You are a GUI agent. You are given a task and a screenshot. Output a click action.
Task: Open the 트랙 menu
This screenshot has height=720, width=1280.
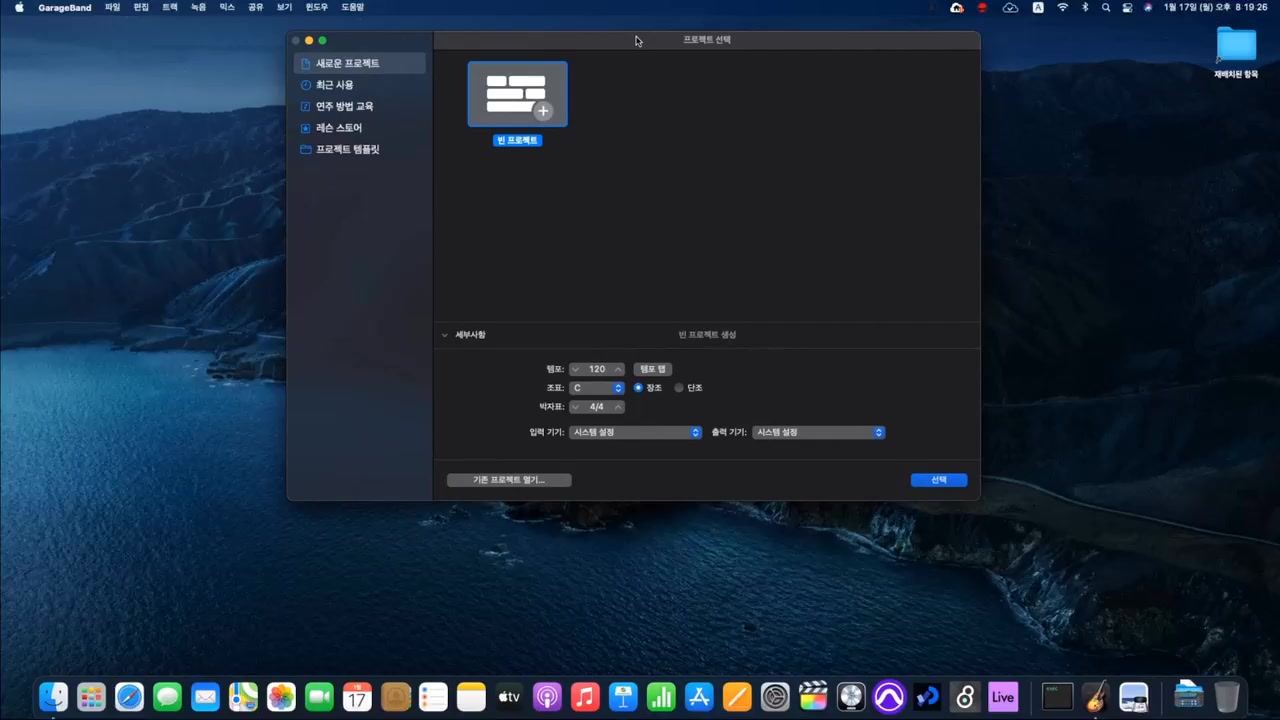[x=169, y=7]
